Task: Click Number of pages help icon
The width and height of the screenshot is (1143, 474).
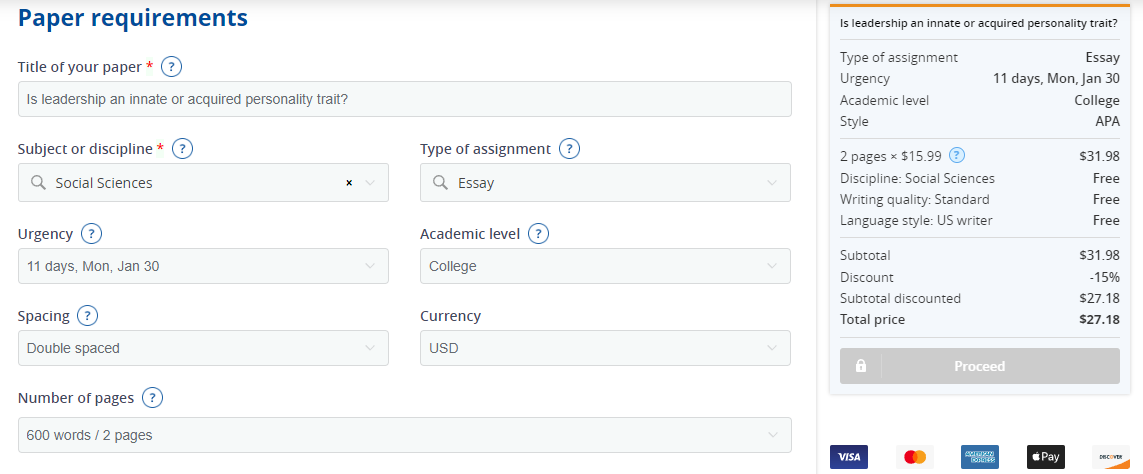Action: pos(152,398)
